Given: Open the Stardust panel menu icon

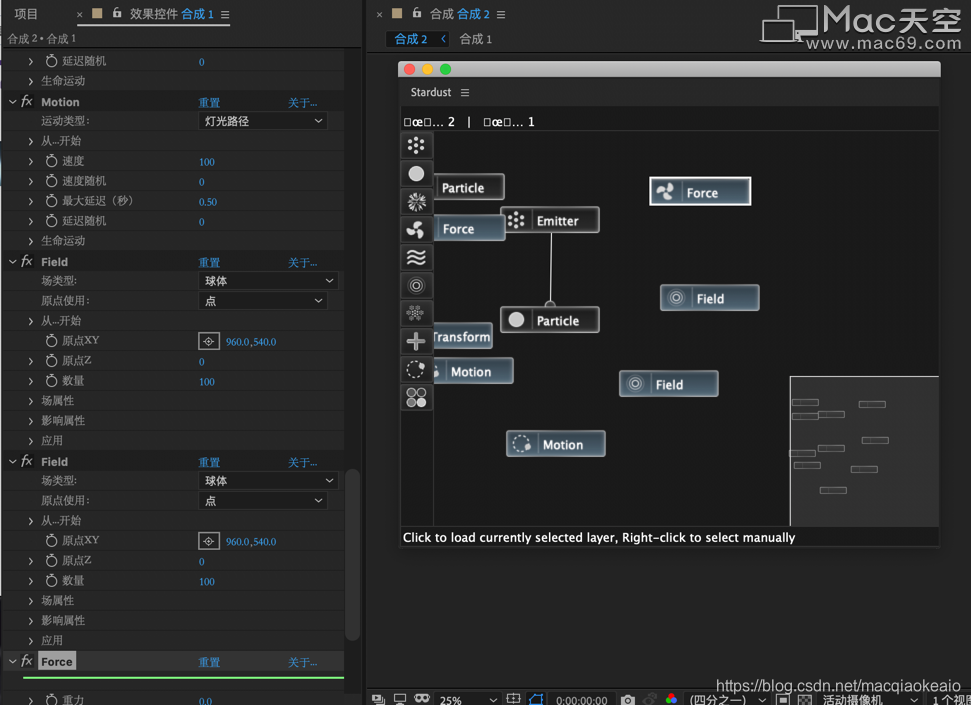Looking at the screenshot, I should [465, 92].
